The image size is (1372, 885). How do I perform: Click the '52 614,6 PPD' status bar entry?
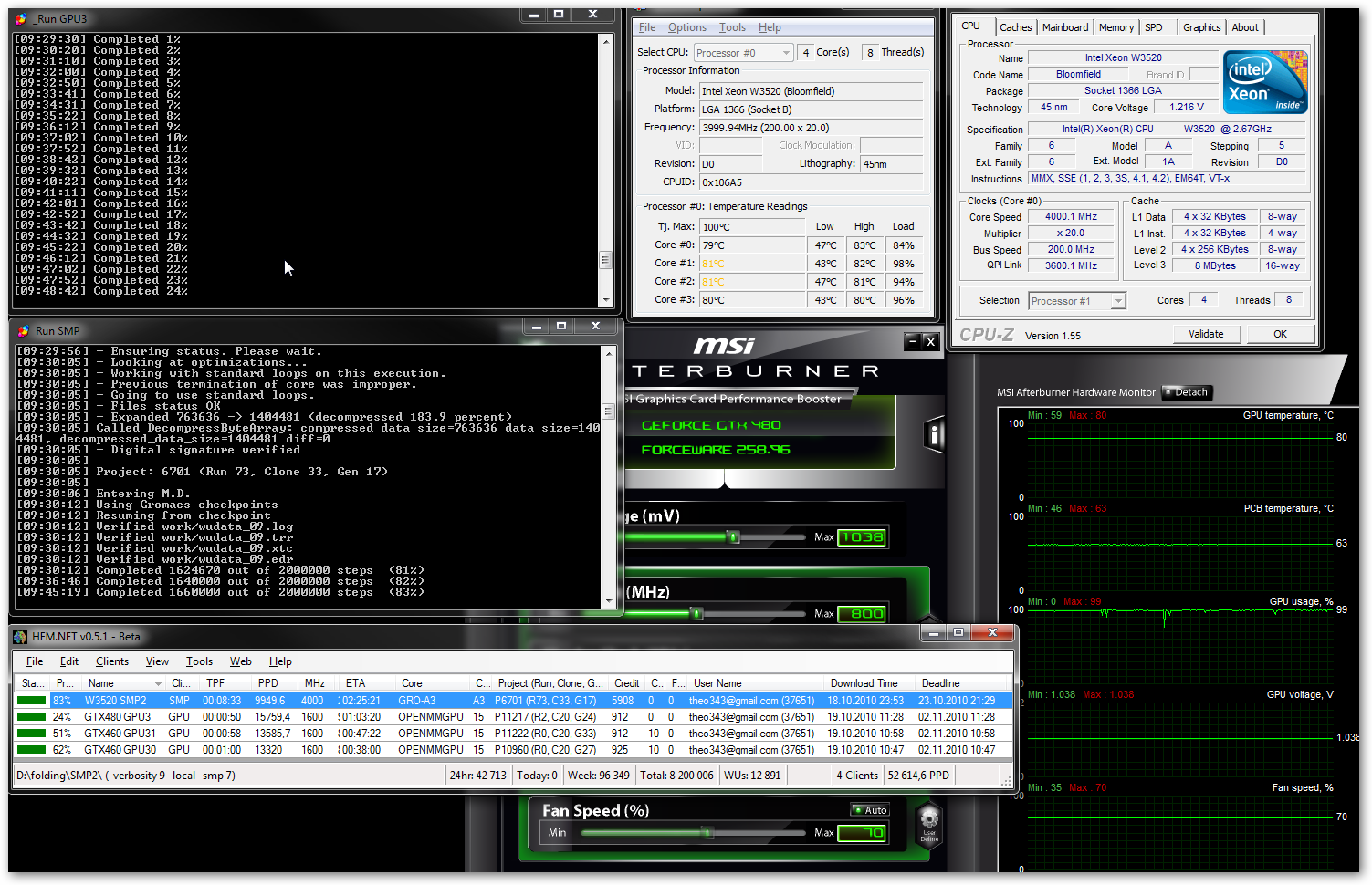point(918,776)
